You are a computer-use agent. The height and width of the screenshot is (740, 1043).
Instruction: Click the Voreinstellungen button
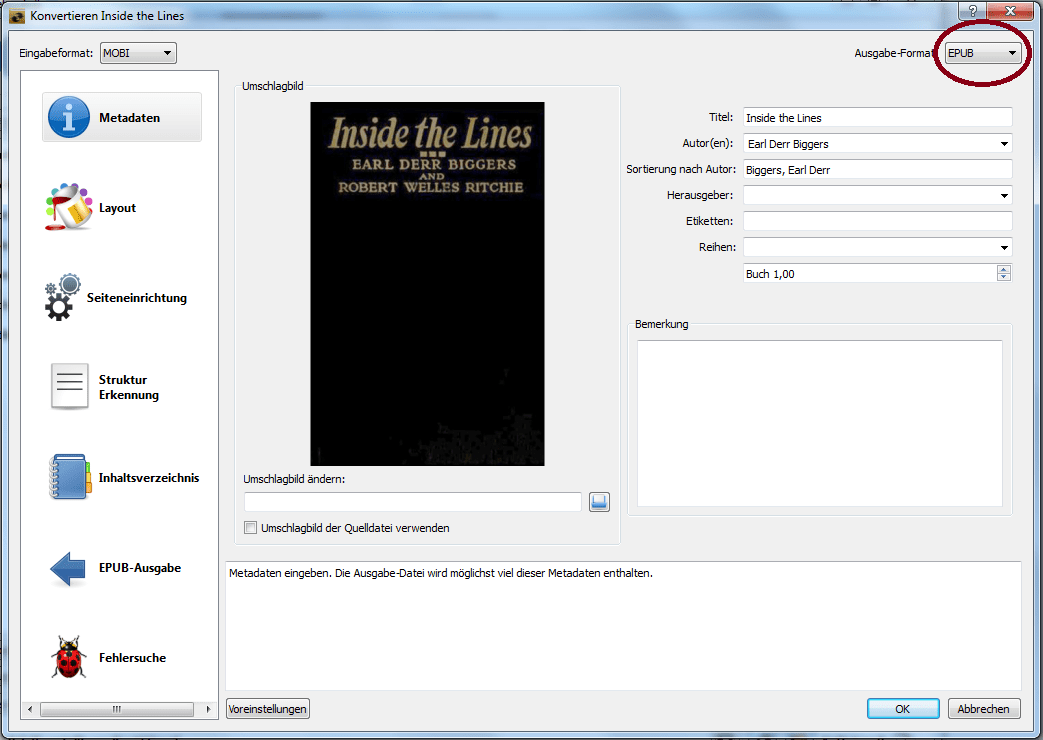[267, 709]
